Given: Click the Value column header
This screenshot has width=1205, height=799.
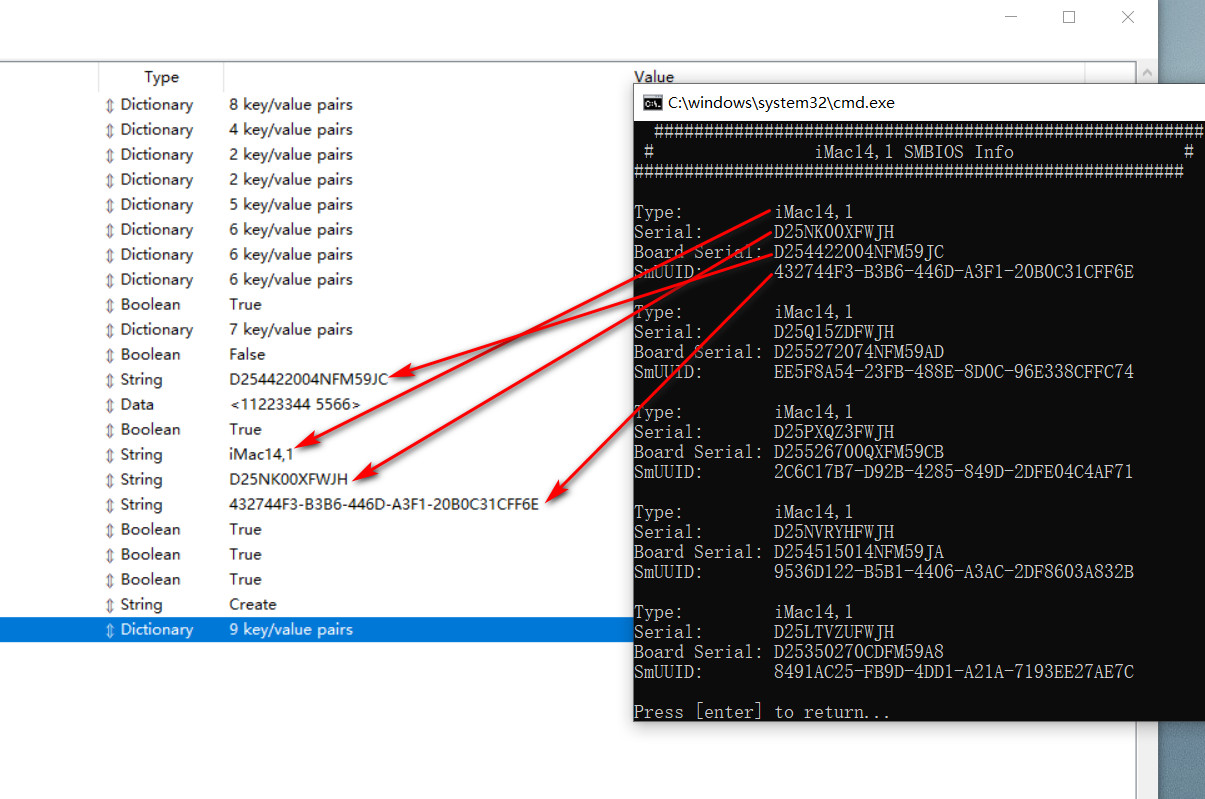Looking at the screenshot, I should point(654,77).
